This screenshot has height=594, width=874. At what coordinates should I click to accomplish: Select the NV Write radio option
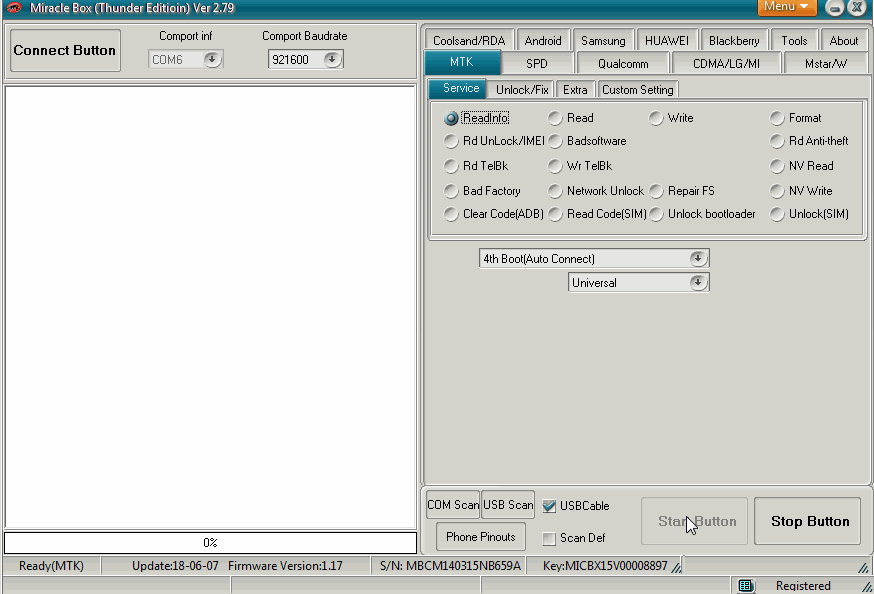tap(777, 191)
